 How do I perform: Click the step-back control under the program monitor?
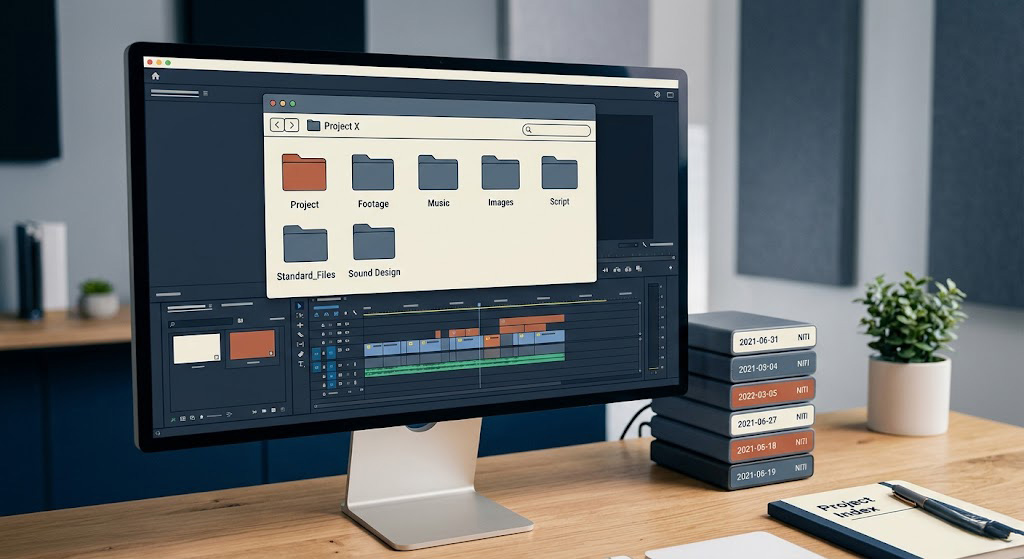[x=605, y=270]
